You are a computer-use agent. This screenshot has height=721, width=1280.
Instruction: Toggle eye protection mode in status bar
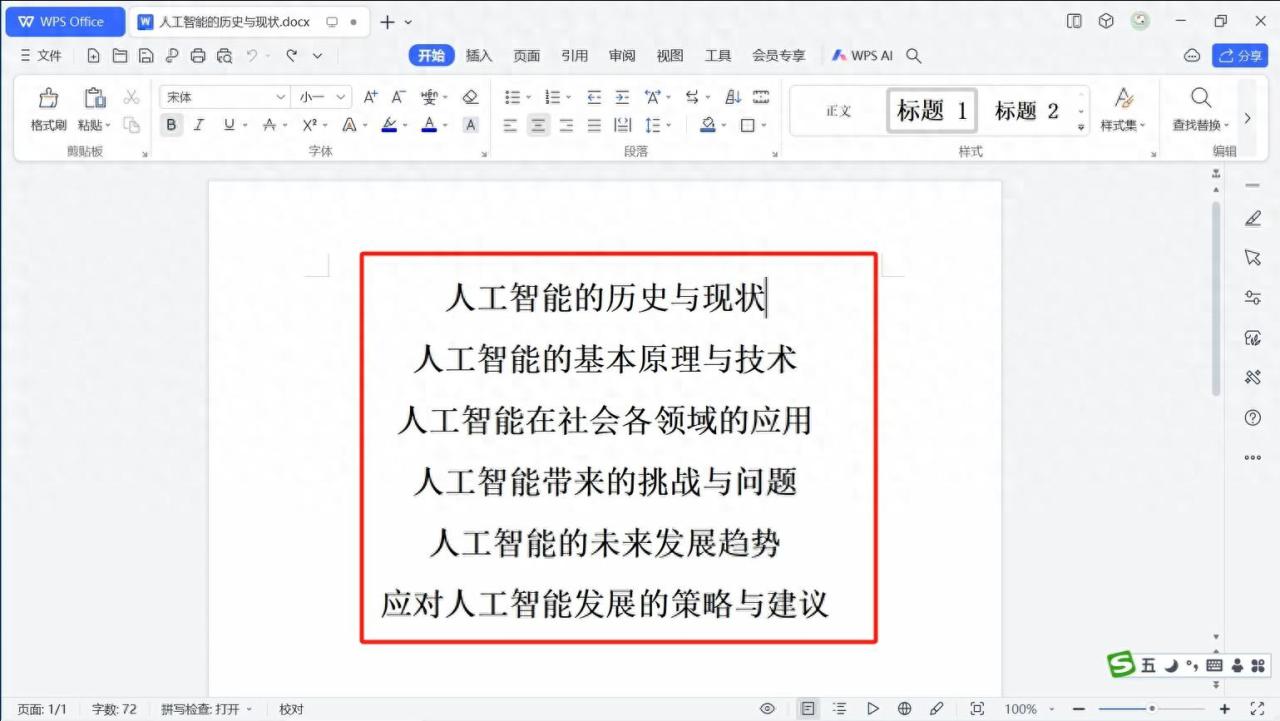click(768, 709)
